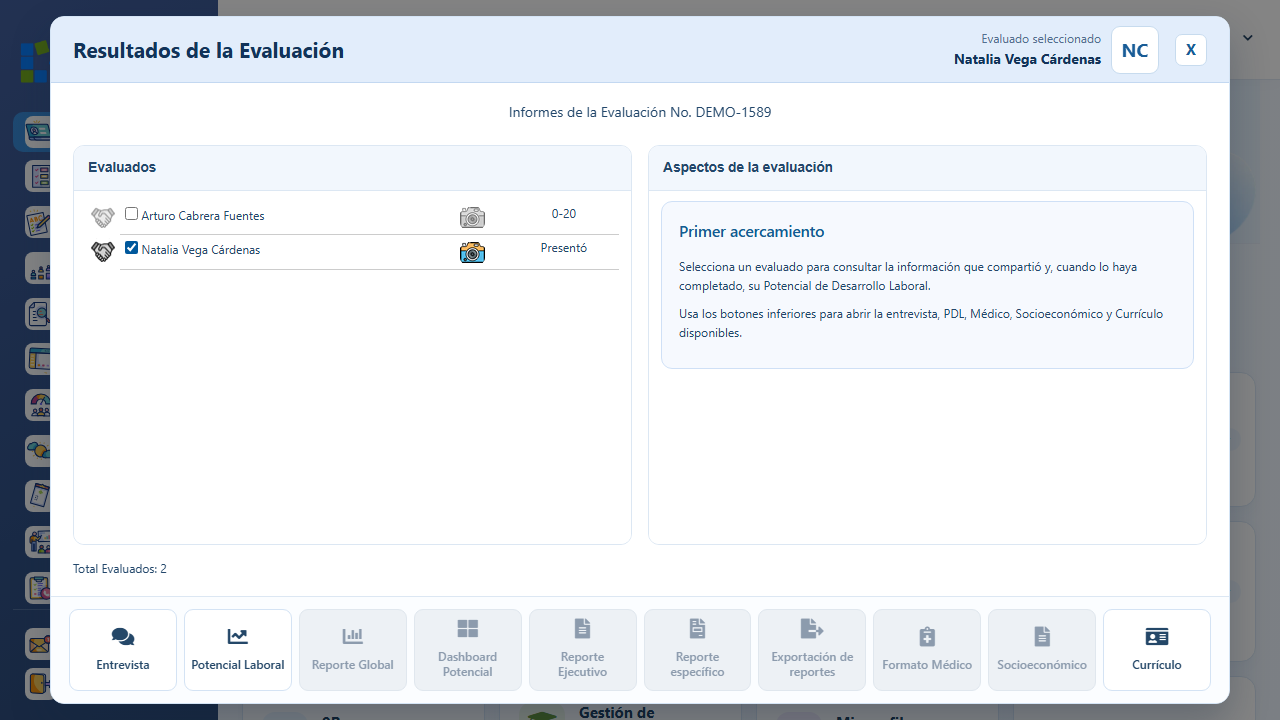Click the Exportación de reportes button
This screenshot has width=1280, height=720.
click(x=812, y=650)
